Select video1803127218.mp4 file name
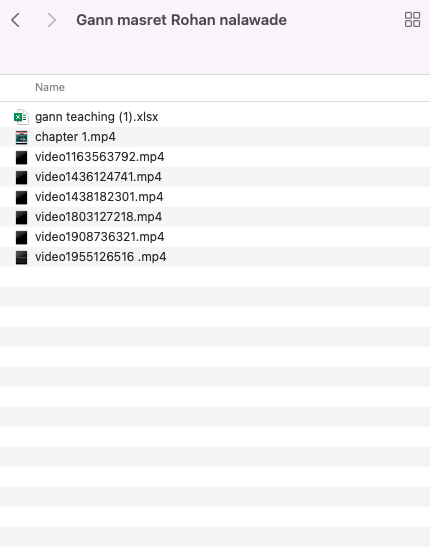This screenshot has width=430, height=548. [99, 217]
